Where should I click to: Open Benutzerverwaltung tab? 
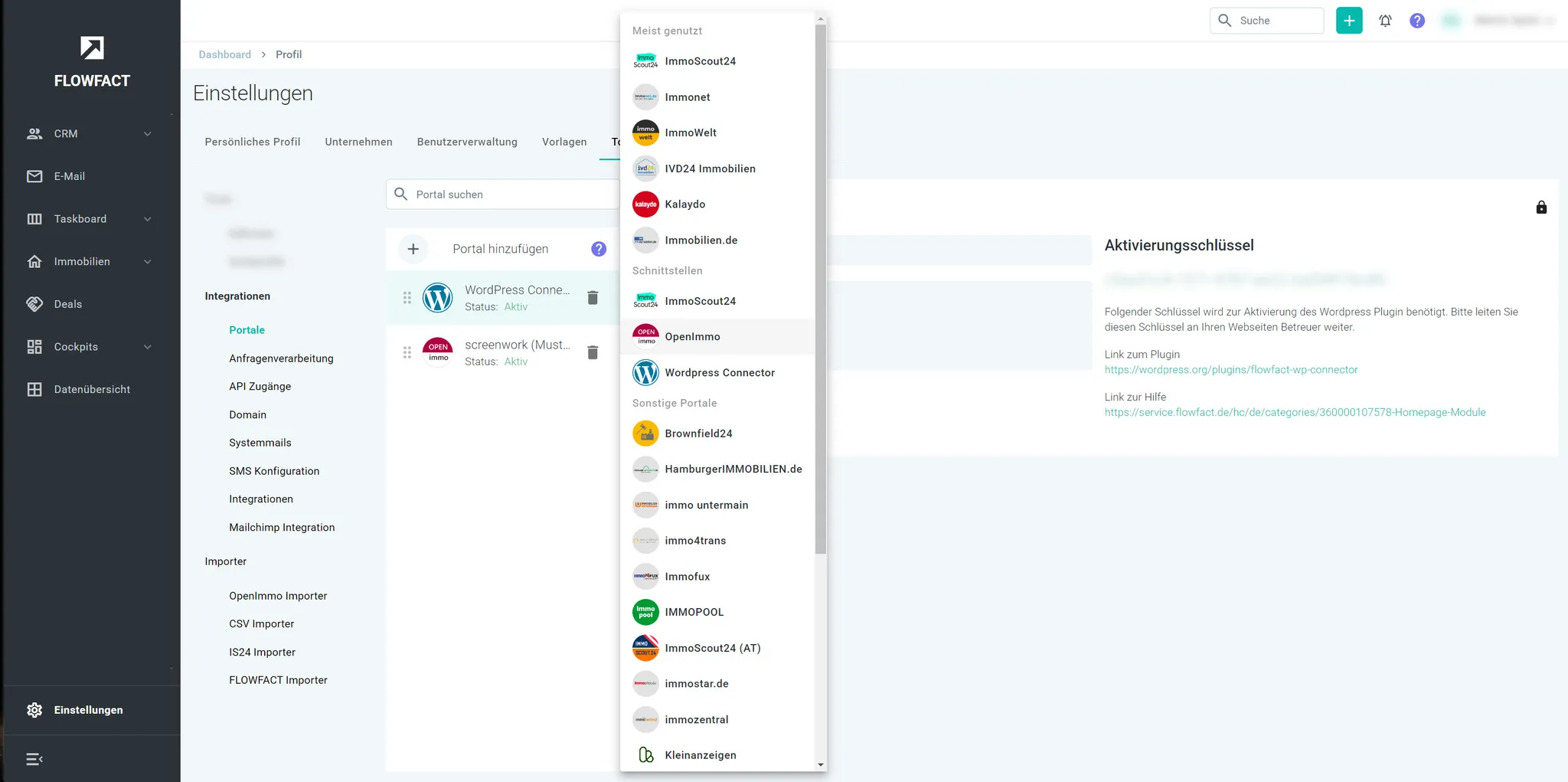[x=467, y=142]
